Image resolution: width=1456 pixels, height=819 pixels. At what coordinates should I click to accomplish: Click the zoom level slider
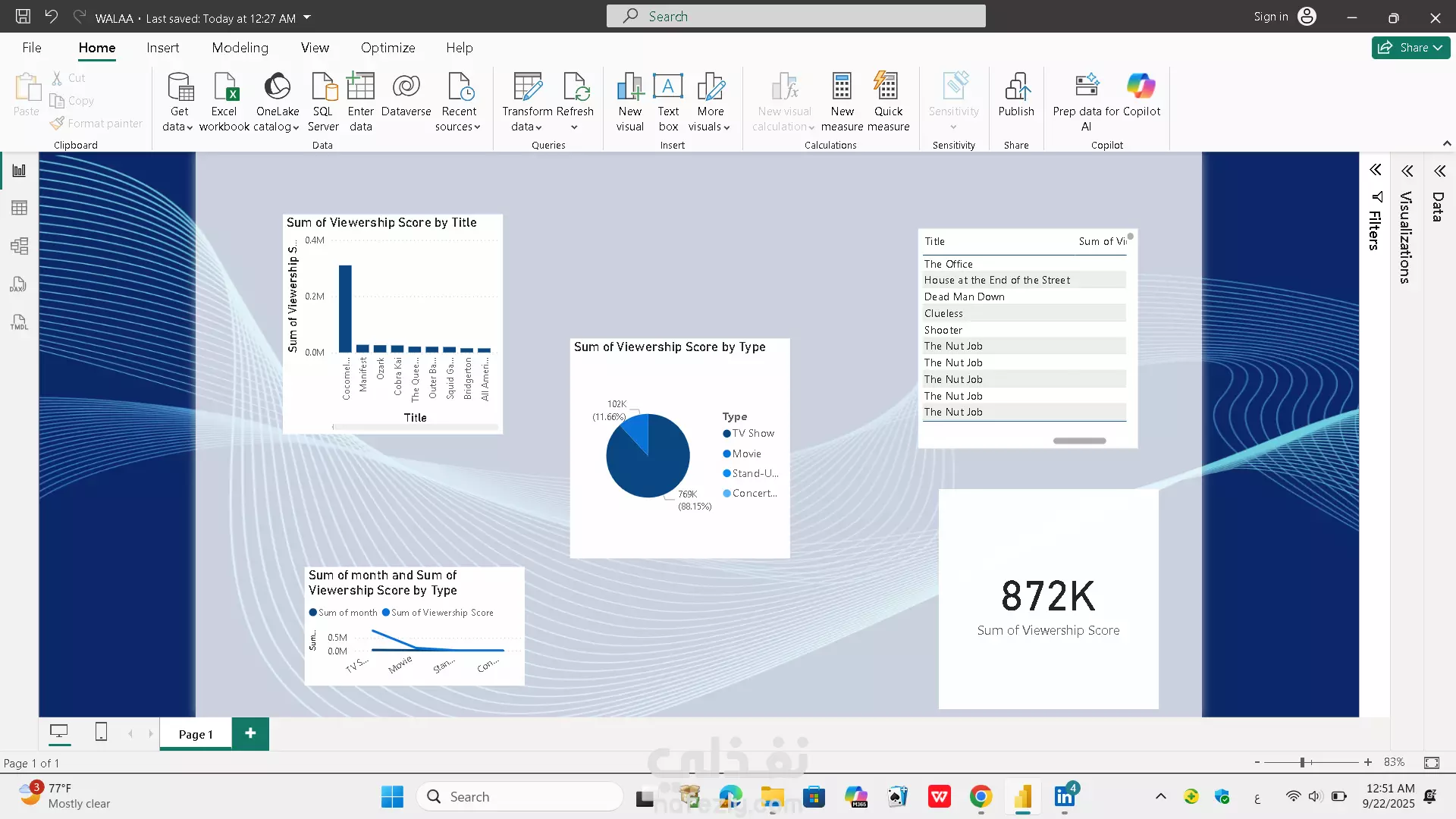[x=1302, y=762]
